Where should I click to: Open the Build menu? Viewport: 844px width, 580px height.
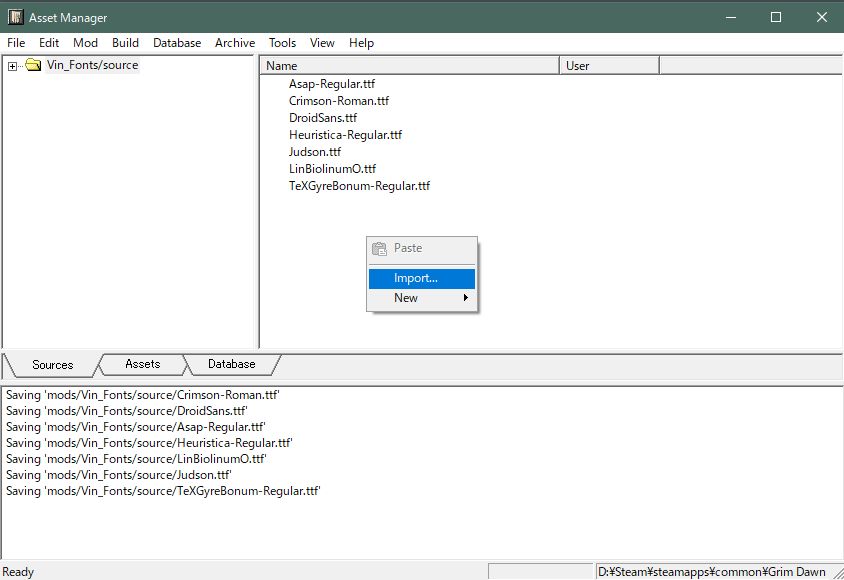[x=125, y=43]
